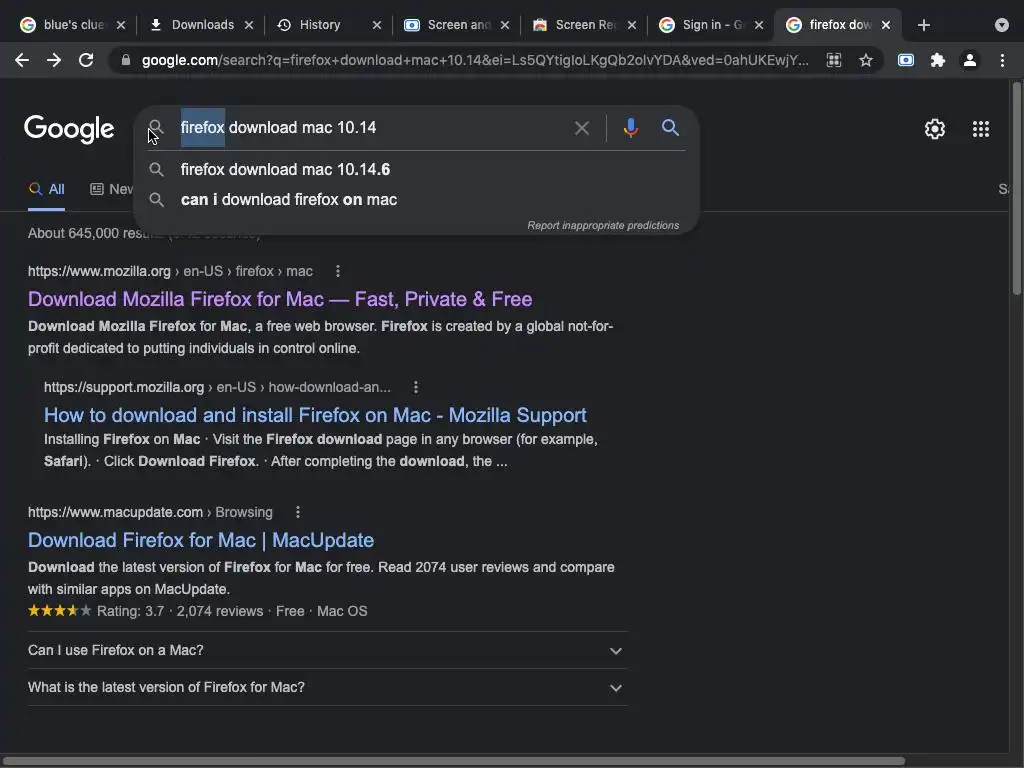Expand What is the latest version question
1024x768 pixels.
point(327,688)
